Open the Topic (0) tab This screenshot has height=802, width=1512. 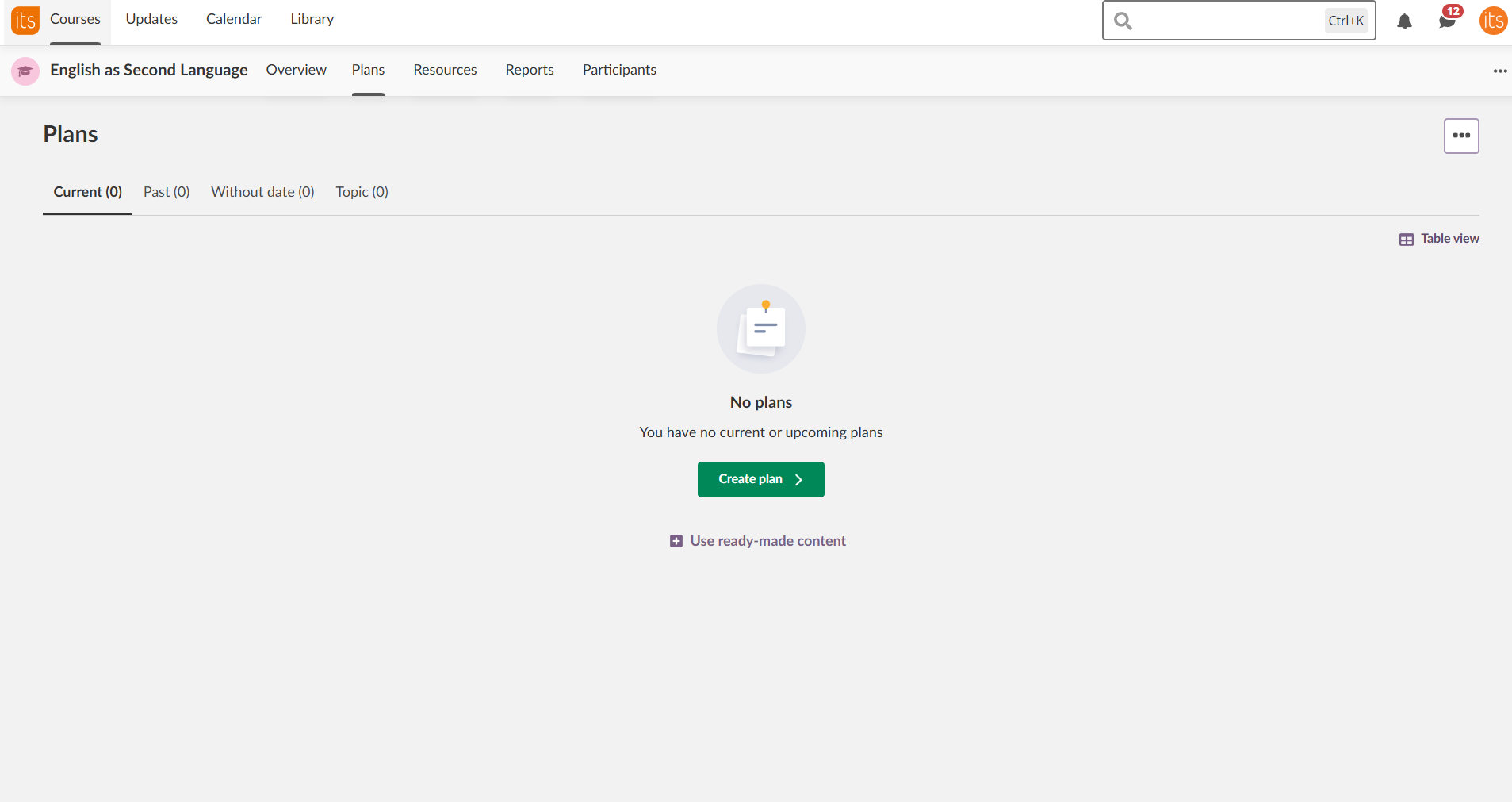pyautogui.click(x=362, y=192)
